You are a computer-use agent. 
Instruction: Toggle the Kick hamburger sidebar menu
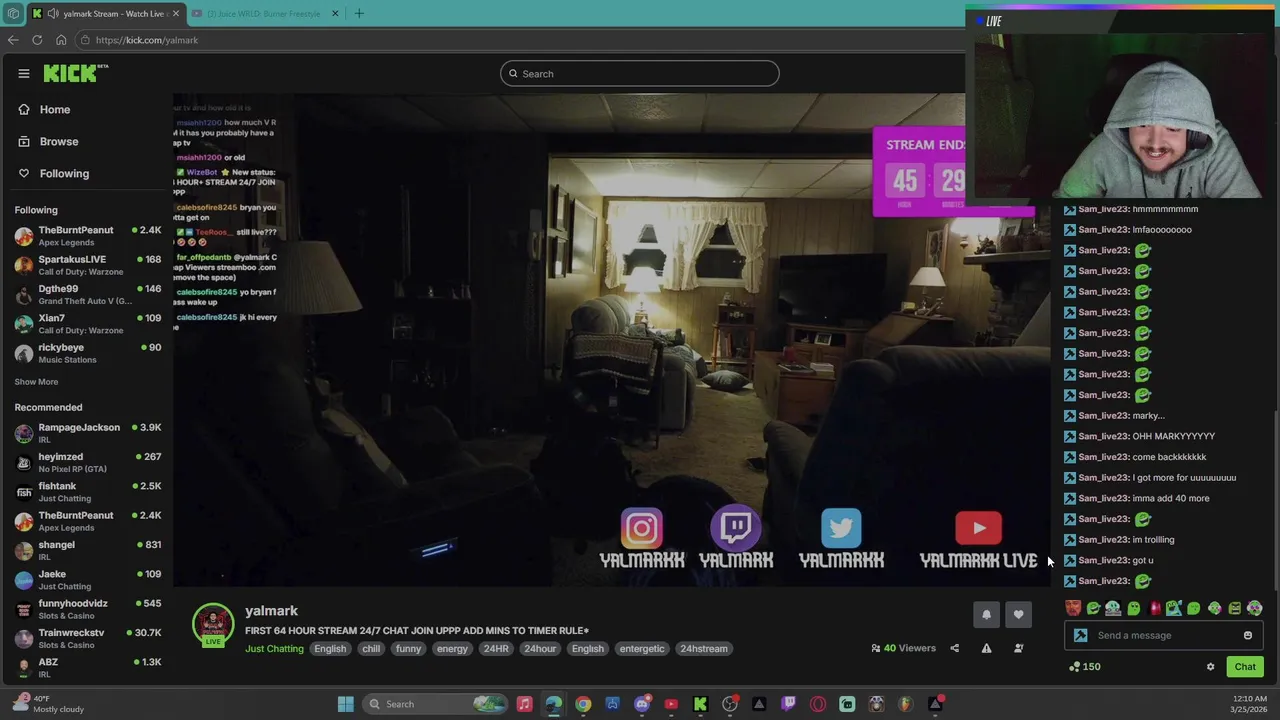[23, 73]
